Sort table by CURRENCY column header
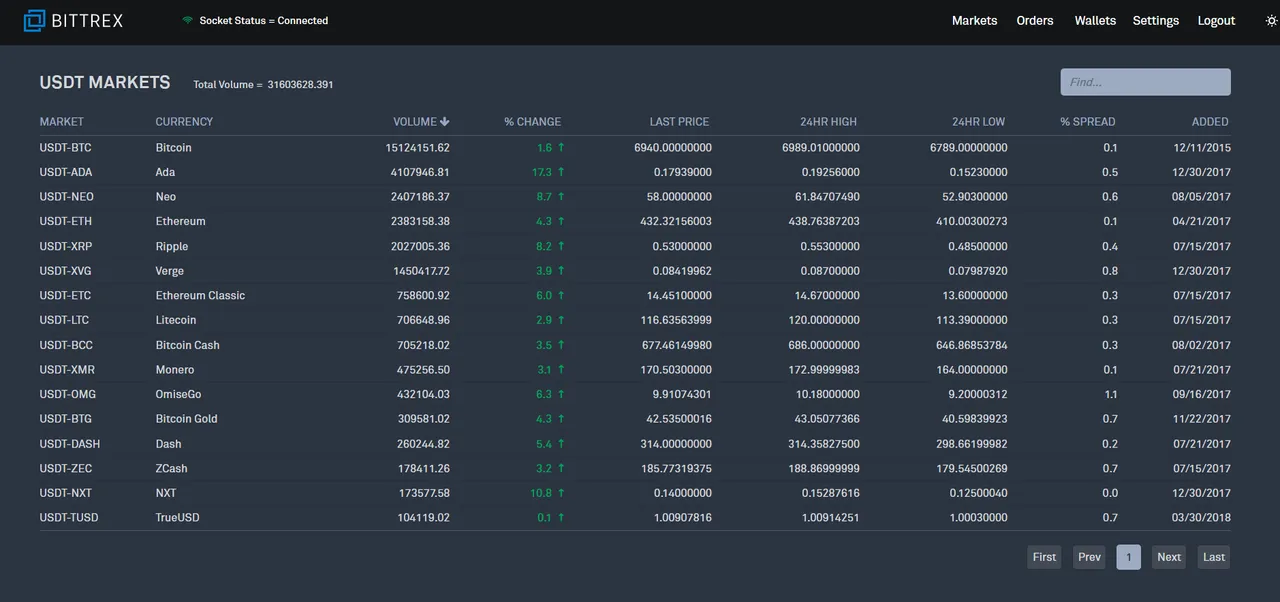Screen dimensions: 1280x602 coord(184,122)
